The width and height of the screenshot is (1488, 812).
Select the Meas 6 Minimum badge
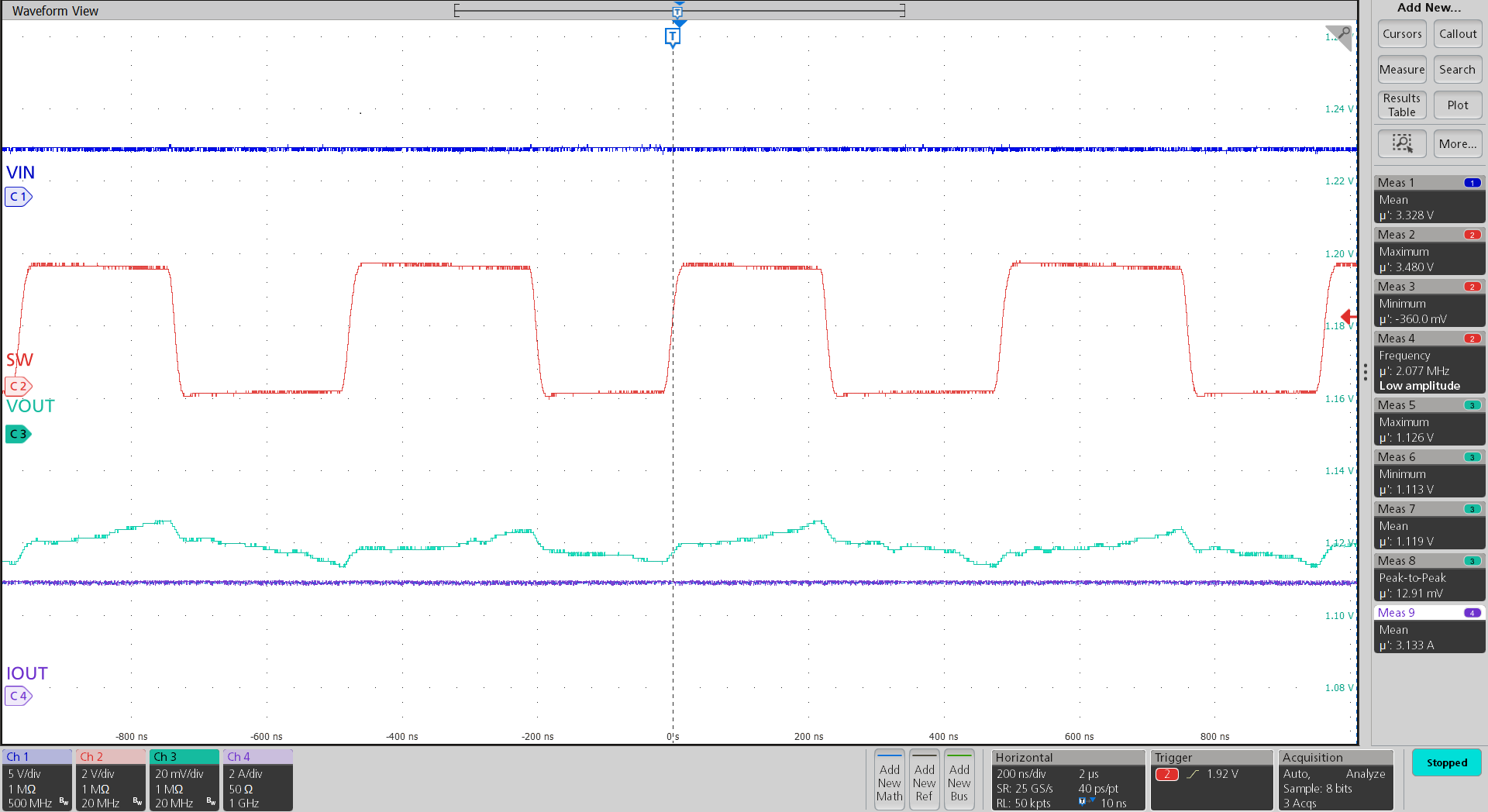coord(1429,473)
